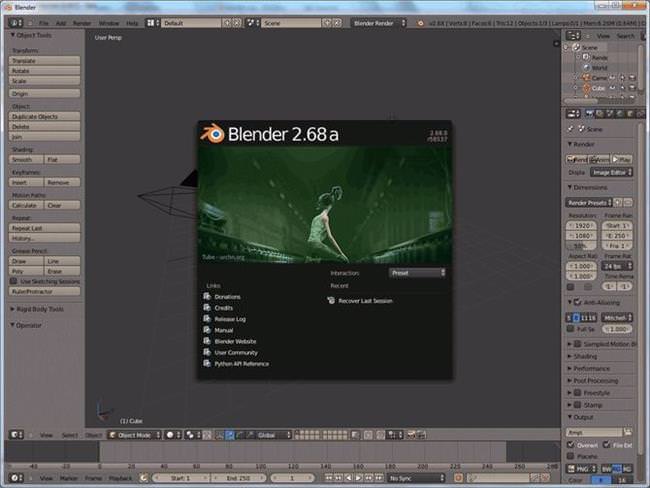
Task: Click the outliner editor type icon
Action: pyautogui.click(x=573, y=36)
